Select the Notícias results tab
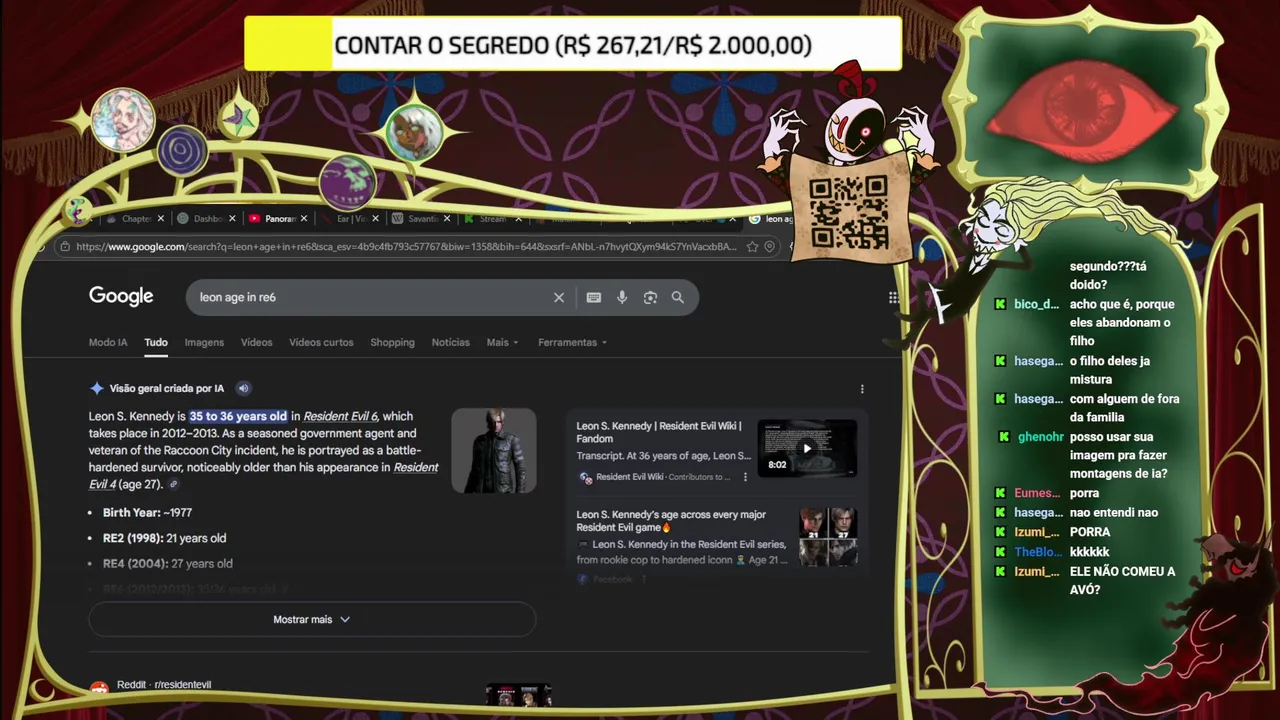This screenshot has height=720, width=1280. tap(450, 342)
